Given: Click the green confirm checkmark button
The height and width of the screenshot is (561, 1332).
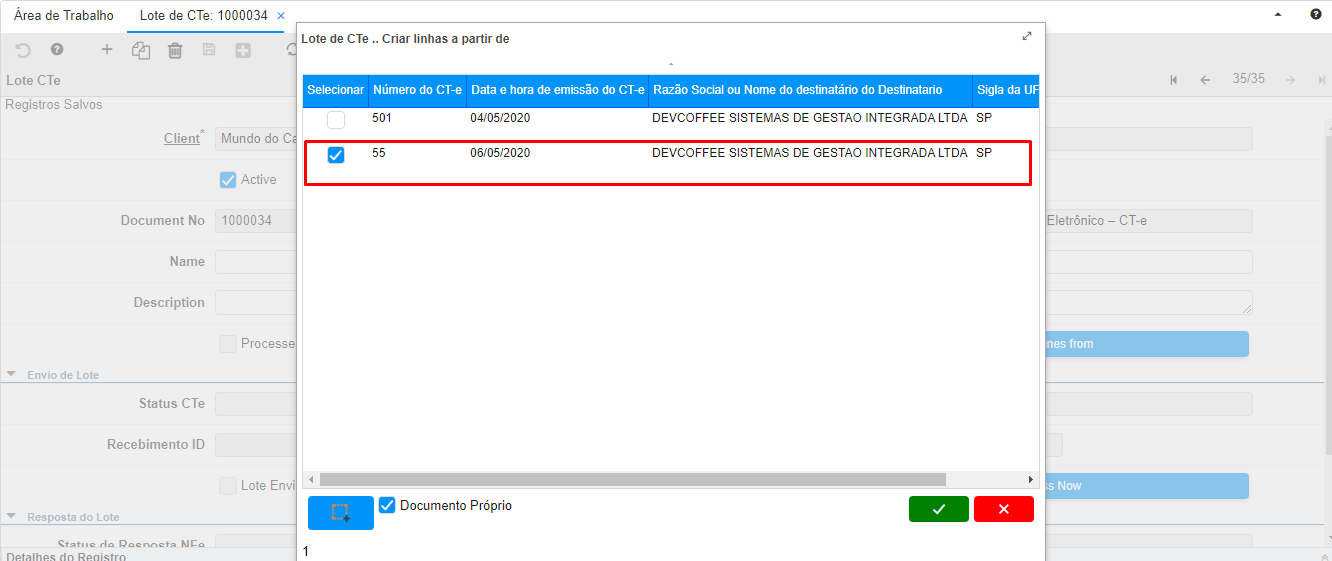Looking at the screenshot, I should 939,509.
